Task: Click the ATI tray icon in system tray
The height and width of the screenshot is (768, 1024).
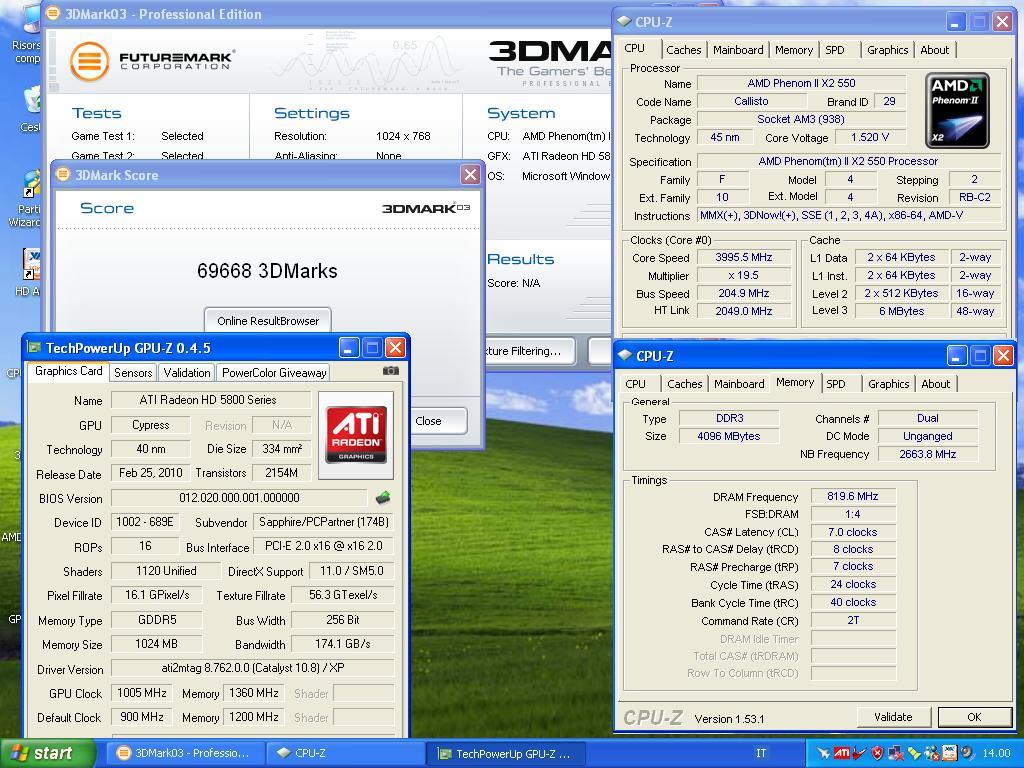Action: pyautogui.click(x=842, y=753)
